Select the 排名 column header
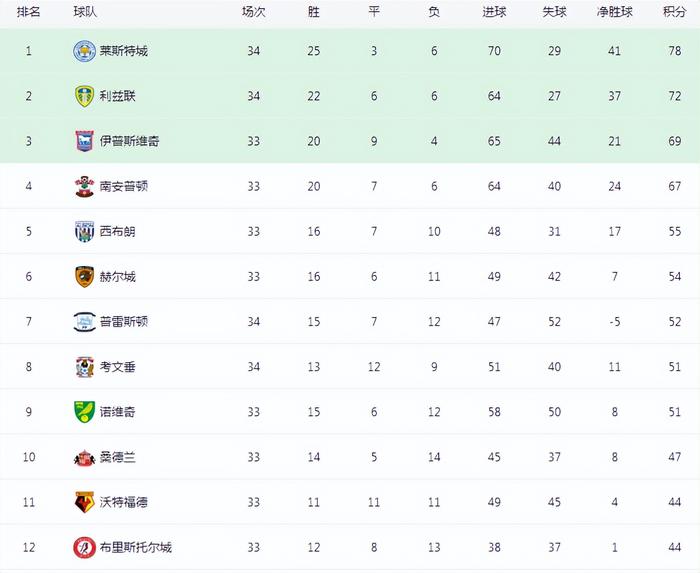700x573 pixels. coord(29,12)
